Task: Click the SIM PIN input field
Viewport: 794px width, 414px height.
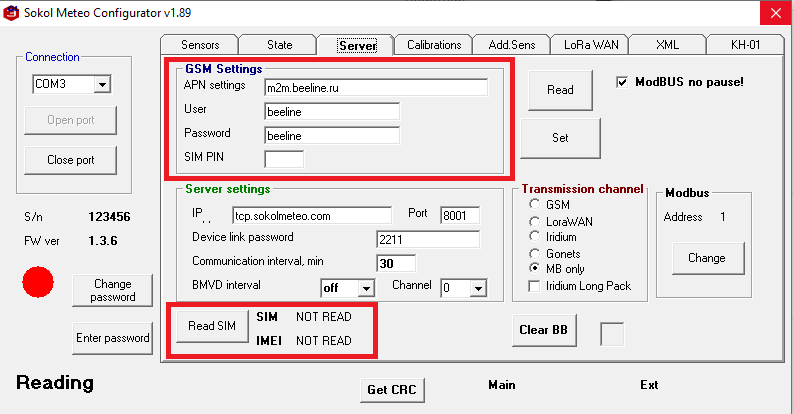Action: click(x=284, y=159)
